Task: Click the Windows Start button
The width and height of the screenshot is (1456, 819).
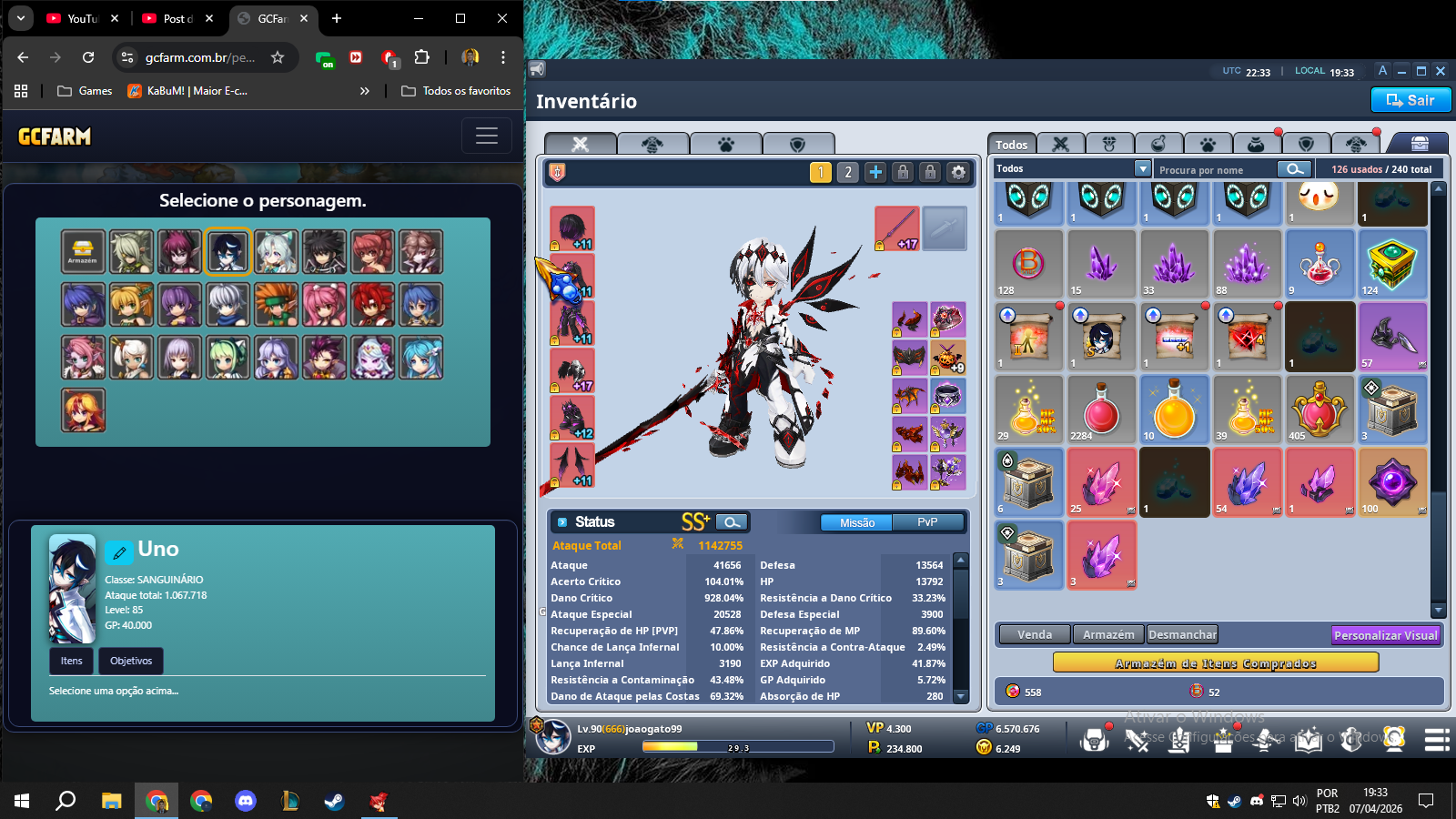Action: coord(22,801)
